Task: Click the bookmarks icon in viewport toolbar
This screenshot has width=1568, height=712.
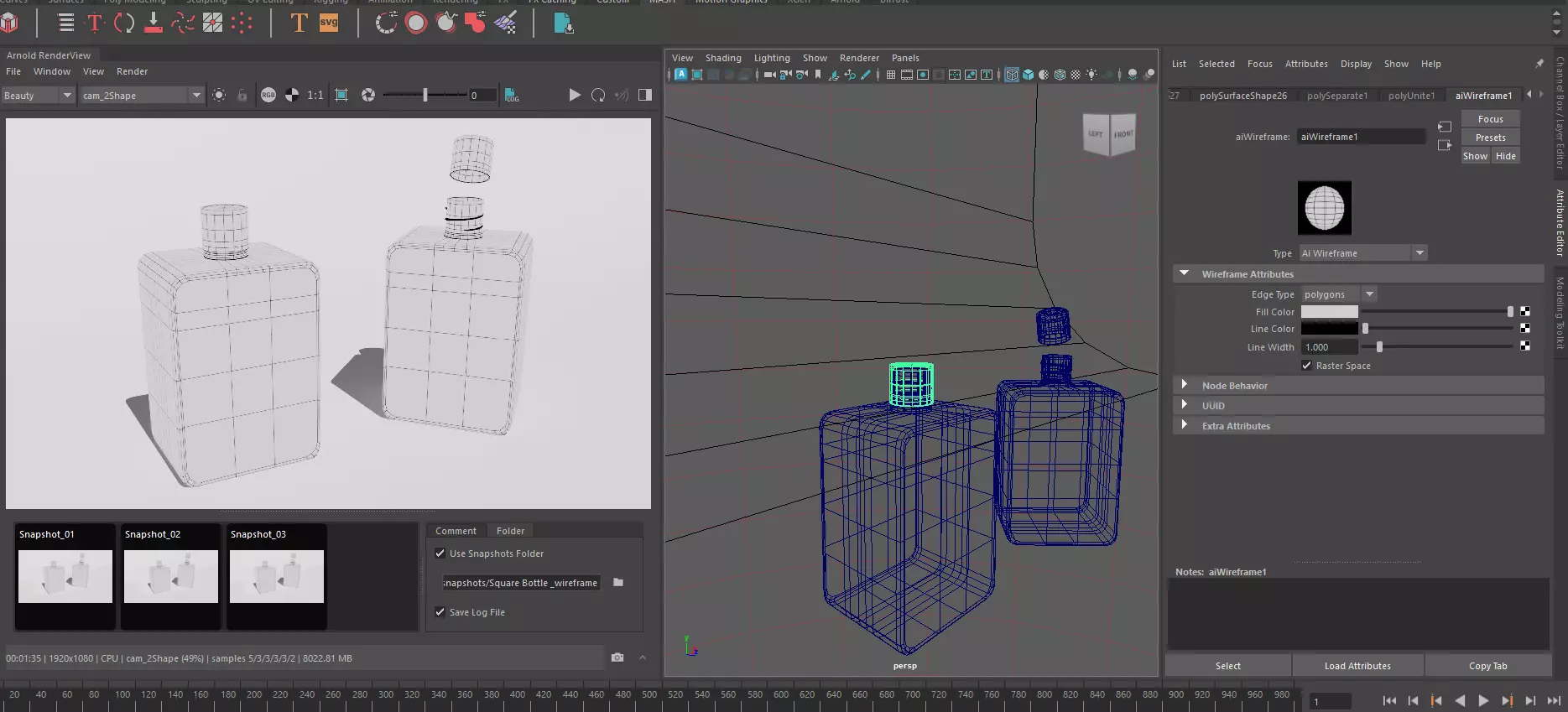Action: [x=818, y=75]
